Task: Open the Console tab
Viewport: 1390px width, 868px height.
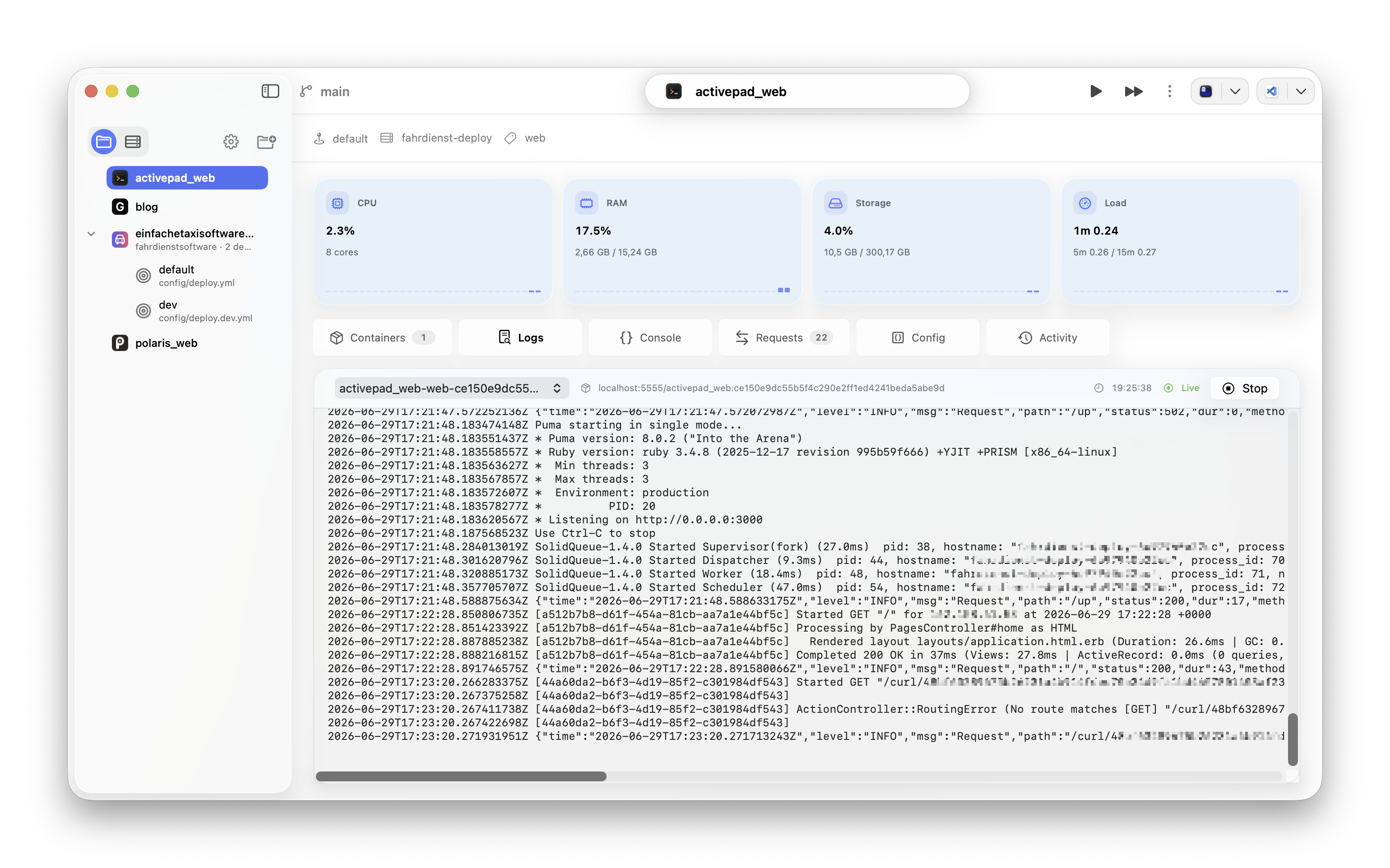Action: [650, 337]
